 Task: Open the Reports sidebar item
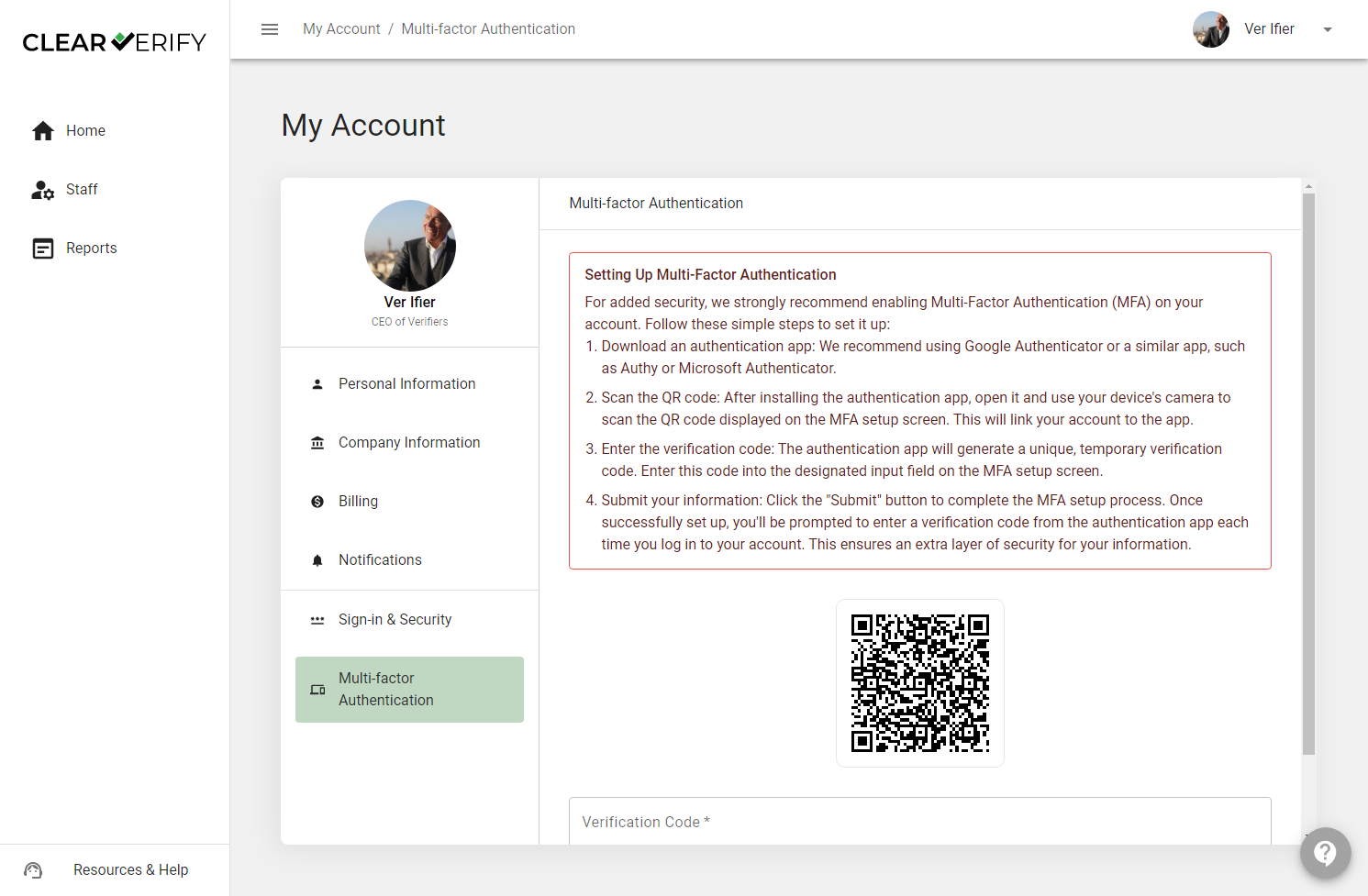click(115, 249)
